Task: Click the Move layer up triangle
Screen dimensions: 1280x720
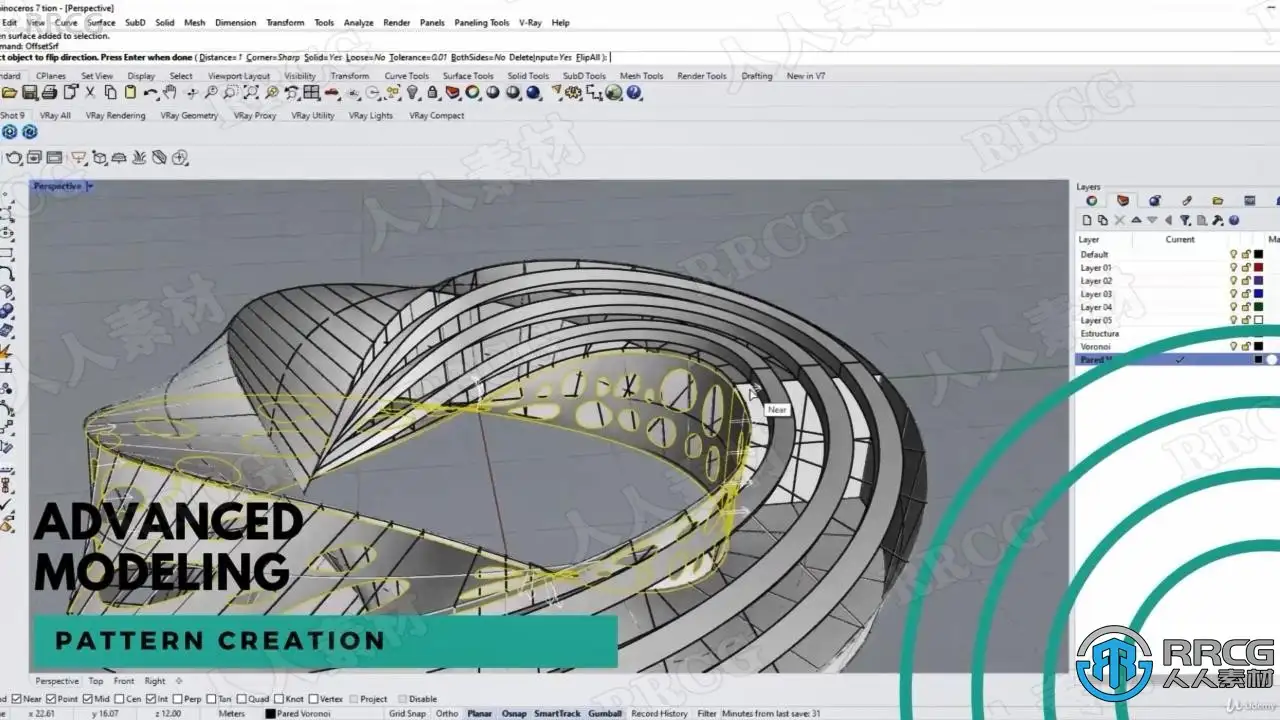Action: [1136, 220]
